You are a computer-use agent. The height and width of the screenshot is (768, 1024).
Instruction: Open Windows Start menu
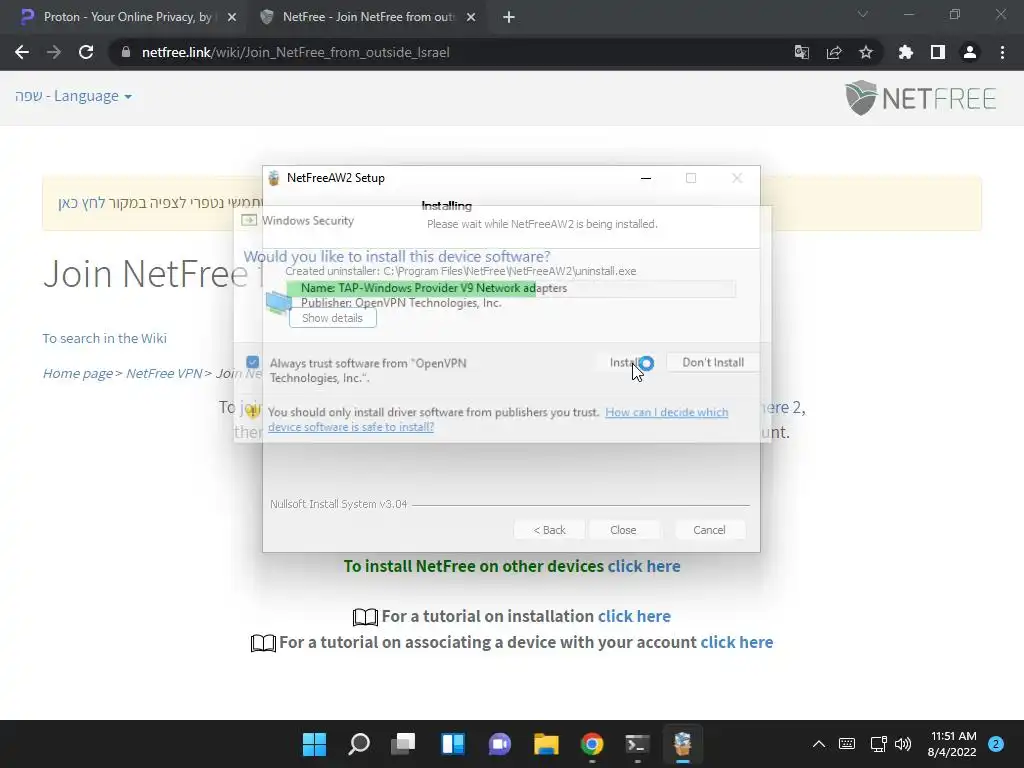point(314,744)
